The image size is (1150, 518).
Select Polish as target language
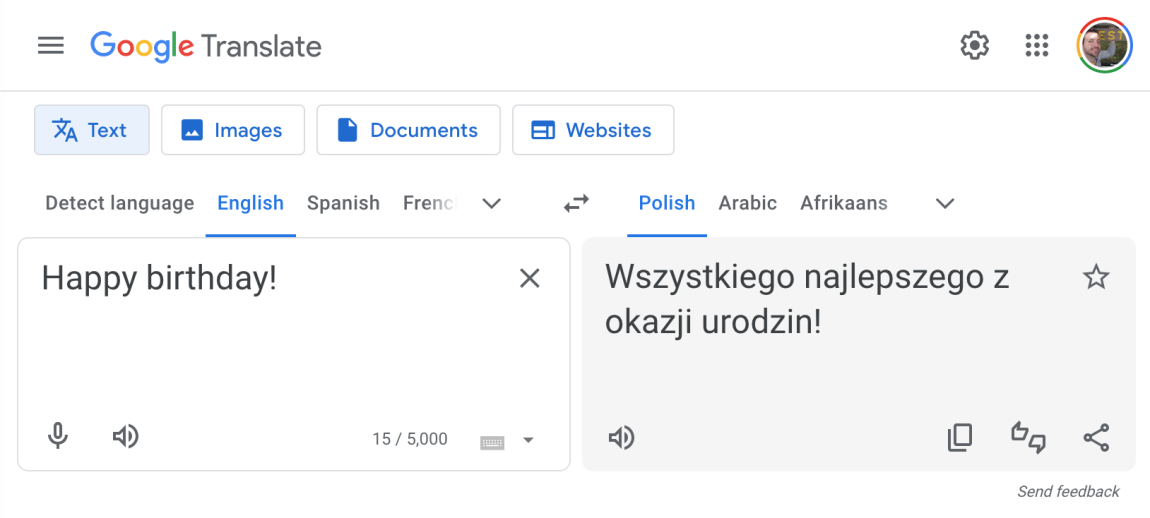coord(667,203)
